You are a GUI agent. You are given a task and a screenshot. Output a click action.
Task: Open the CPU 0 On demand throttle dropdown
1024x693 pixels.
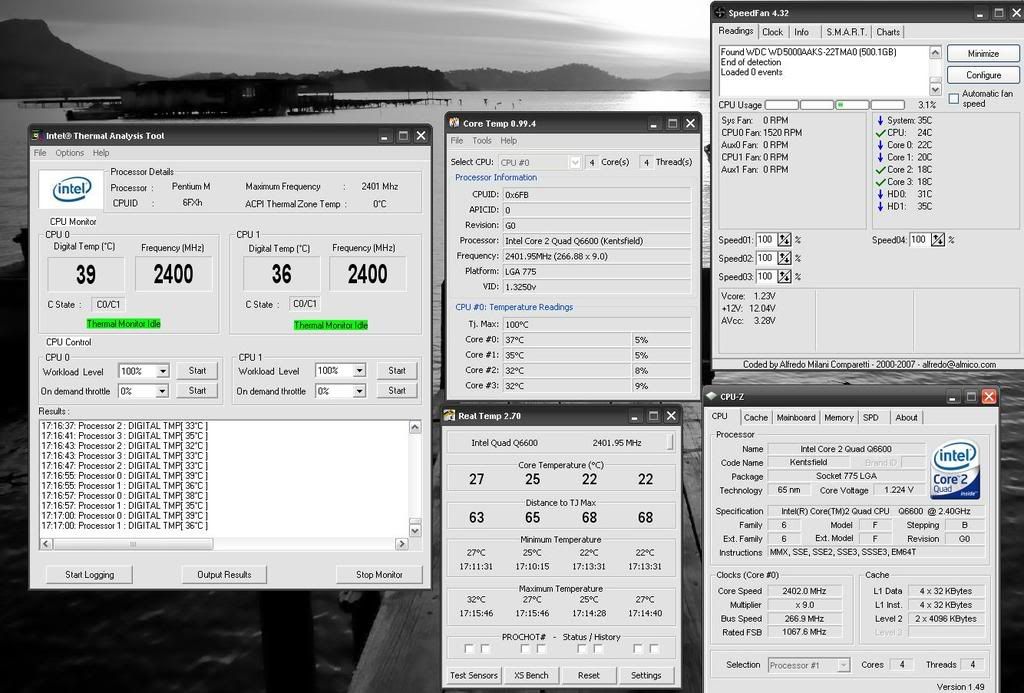[x=163, y=391]
